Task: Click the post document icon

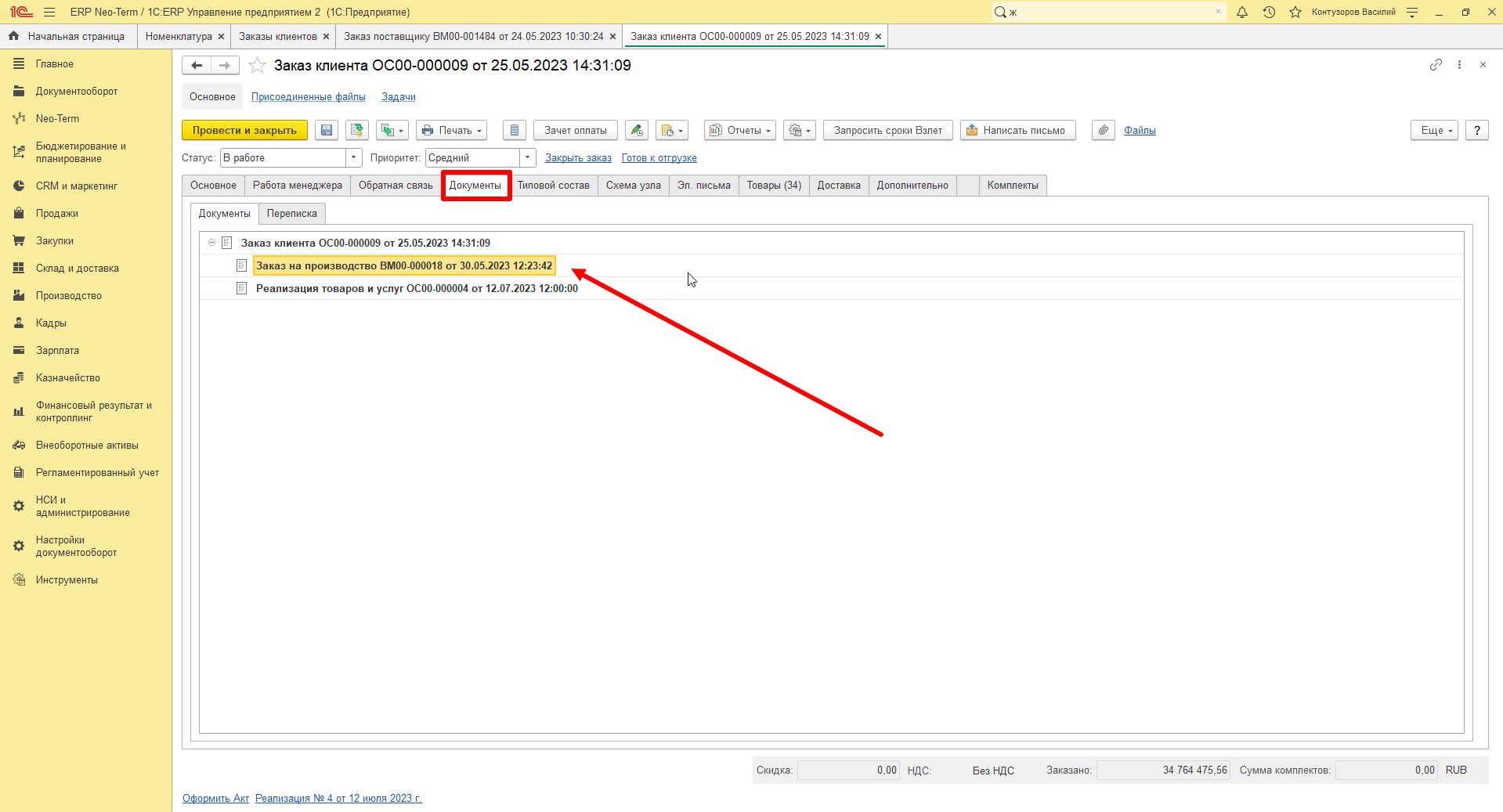Action: [x=357, y=130]
